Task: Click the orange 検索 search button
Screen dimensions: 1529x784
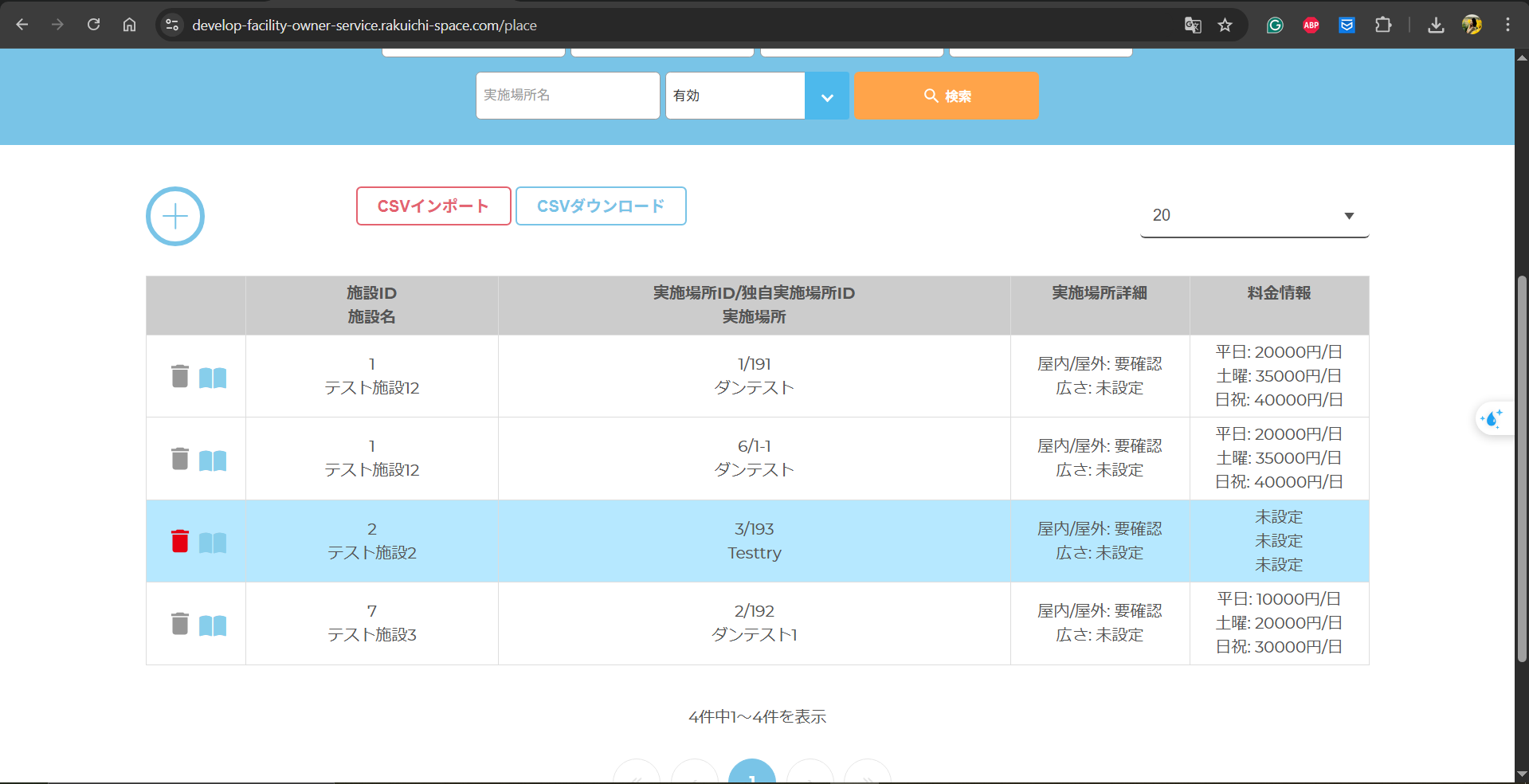Action: click(x=946, y=96)
